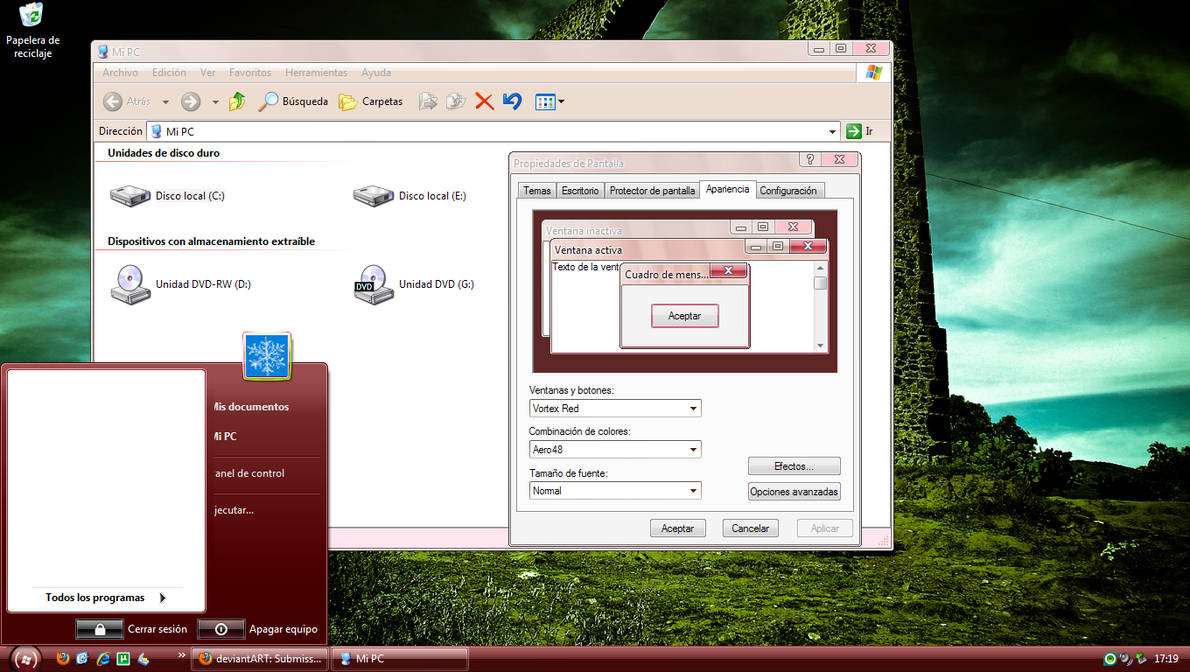Launch Firefox from quick launch
The image size is (1190, 672).
coord(62,658)
